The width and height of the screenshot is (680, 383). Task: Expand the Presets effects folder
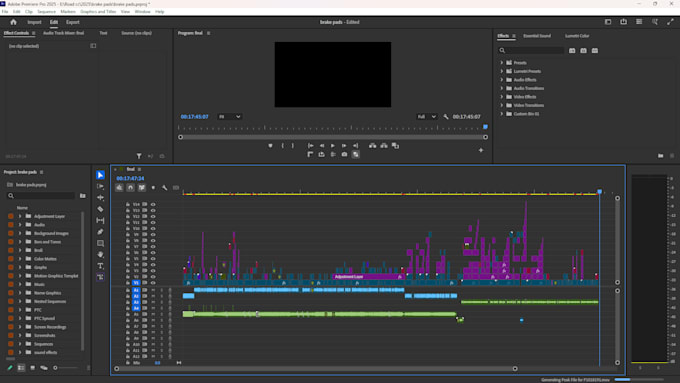pyautogui.click(x=502, y=63)
